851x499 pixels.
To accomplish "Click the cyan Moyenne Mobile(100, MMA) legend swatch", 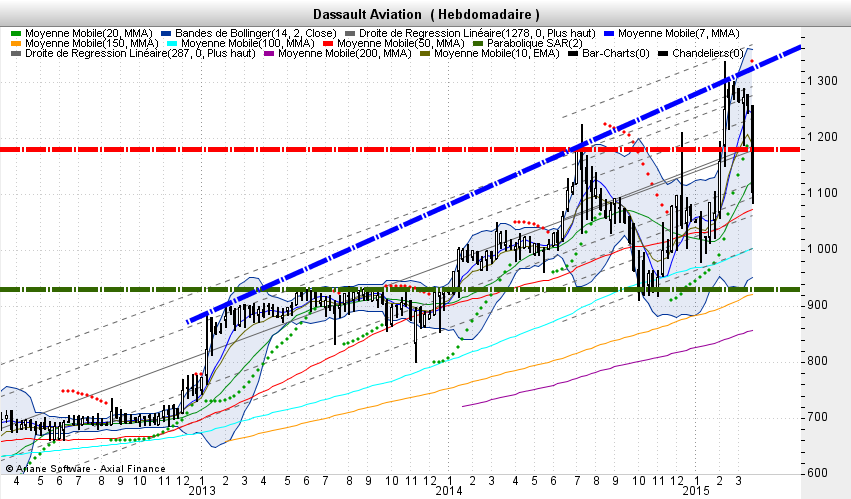I will [x=172, y=43].
